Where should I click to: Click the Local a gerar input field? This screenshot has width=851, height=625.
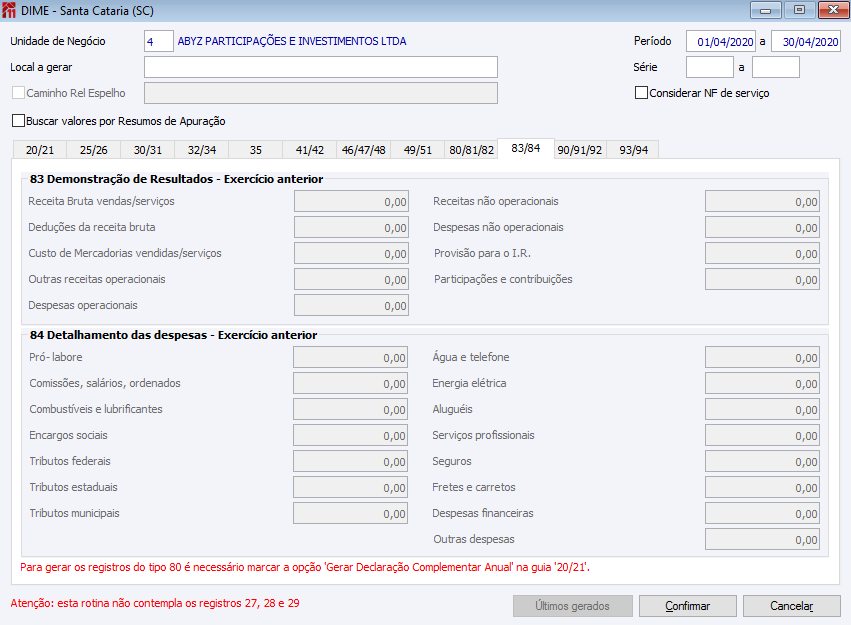pos(321,67)
